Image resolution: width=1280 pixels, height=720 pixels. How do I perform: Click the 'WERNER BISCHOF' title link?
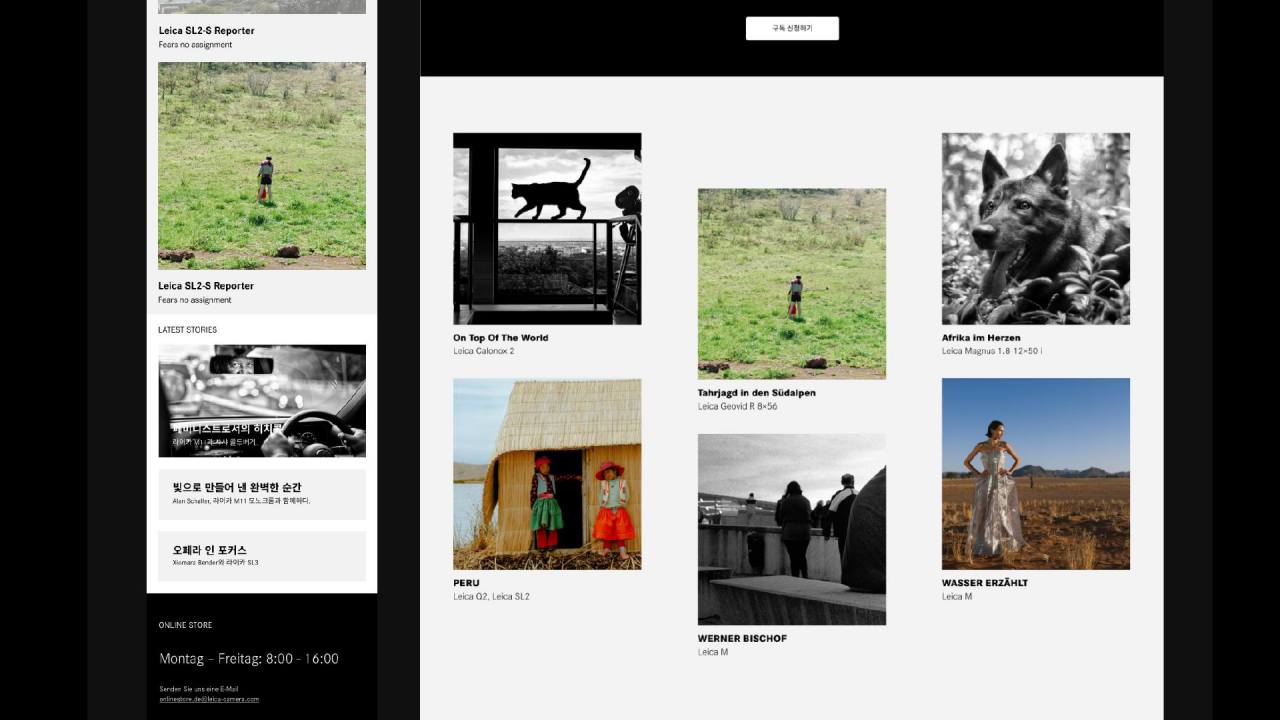click(x=742, y=638)
